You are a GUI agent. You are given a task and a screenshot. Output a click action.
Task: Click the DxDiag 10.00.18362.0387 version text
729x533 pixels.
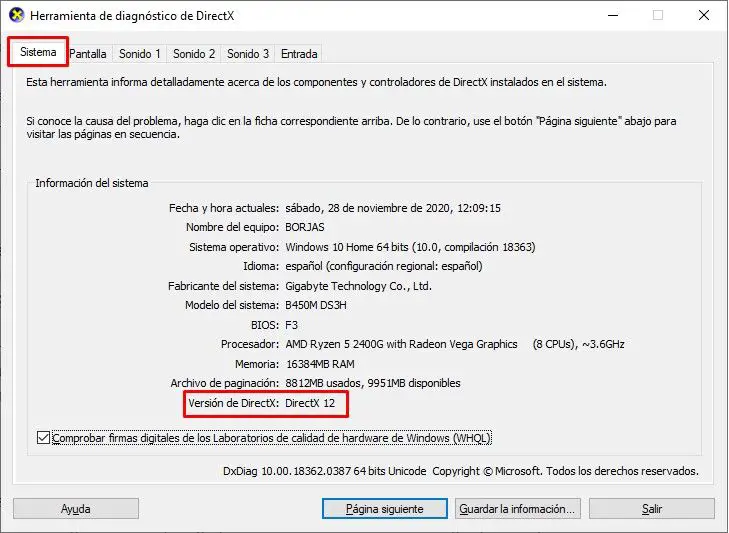point(325,471)
